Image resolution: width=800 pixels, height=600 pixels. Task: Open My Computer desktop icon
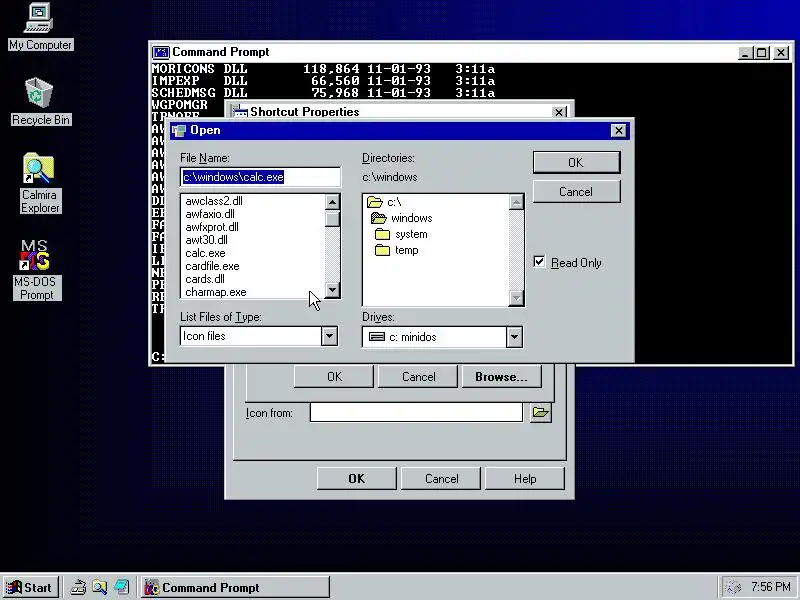pos(40,26)
